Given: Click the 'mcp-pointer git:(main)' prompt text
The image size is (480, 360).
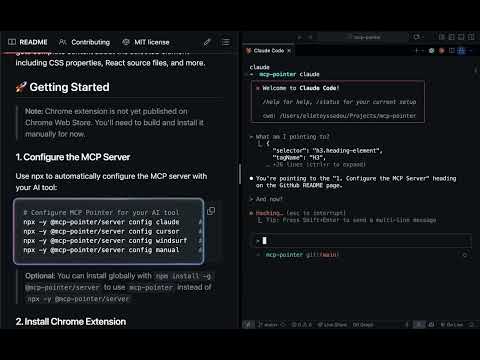Looking at the screenshot, I should click(301, 255).
